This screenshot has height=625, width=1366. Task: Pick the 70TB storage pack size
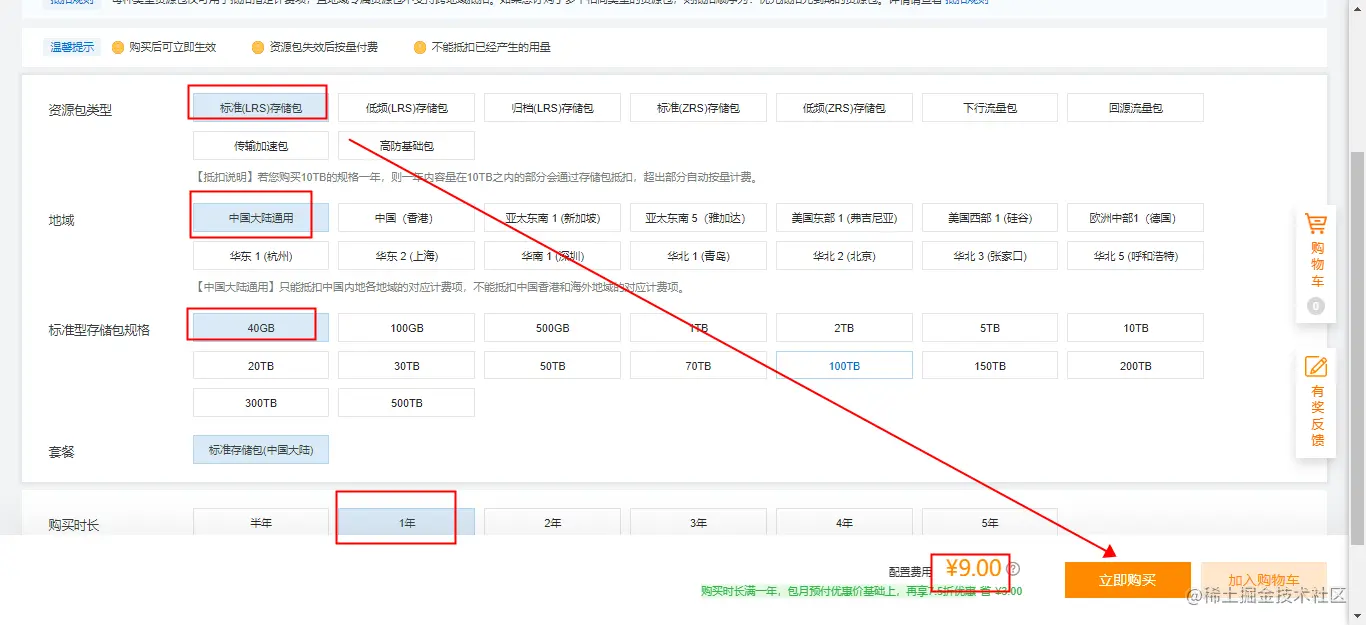coord(698,366)
